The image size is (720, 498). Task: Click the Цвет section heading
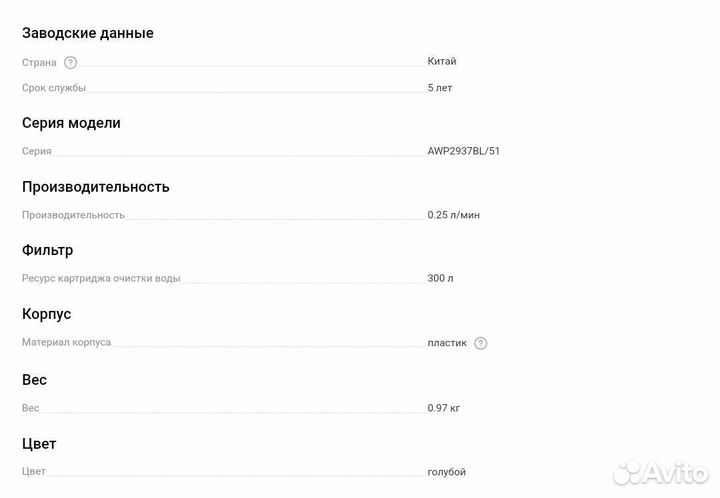[x=39, y=443]
